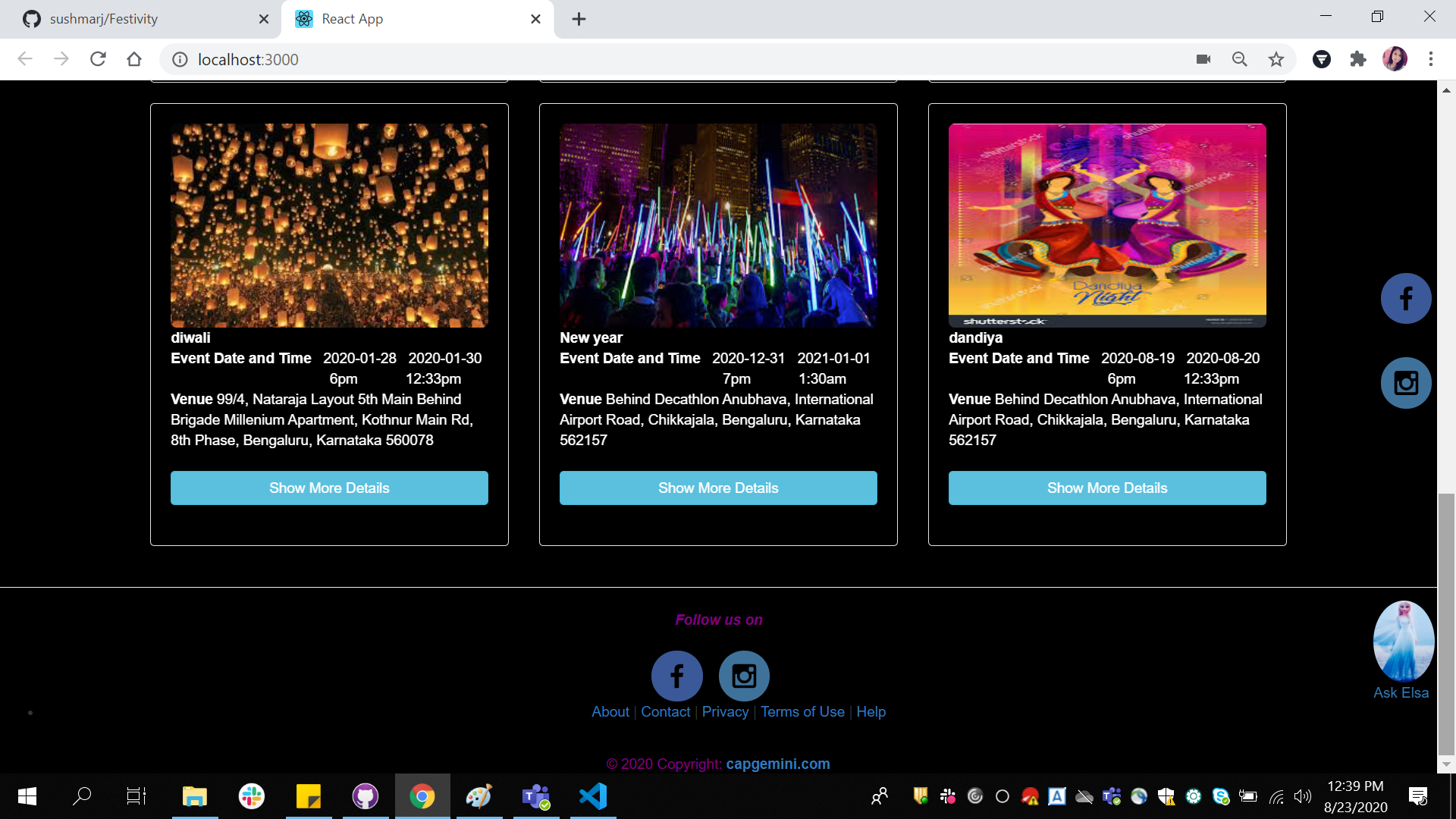Click the Instagram icon in the footer
Viewport: 1456px width, 819px height.
[744, 676]
